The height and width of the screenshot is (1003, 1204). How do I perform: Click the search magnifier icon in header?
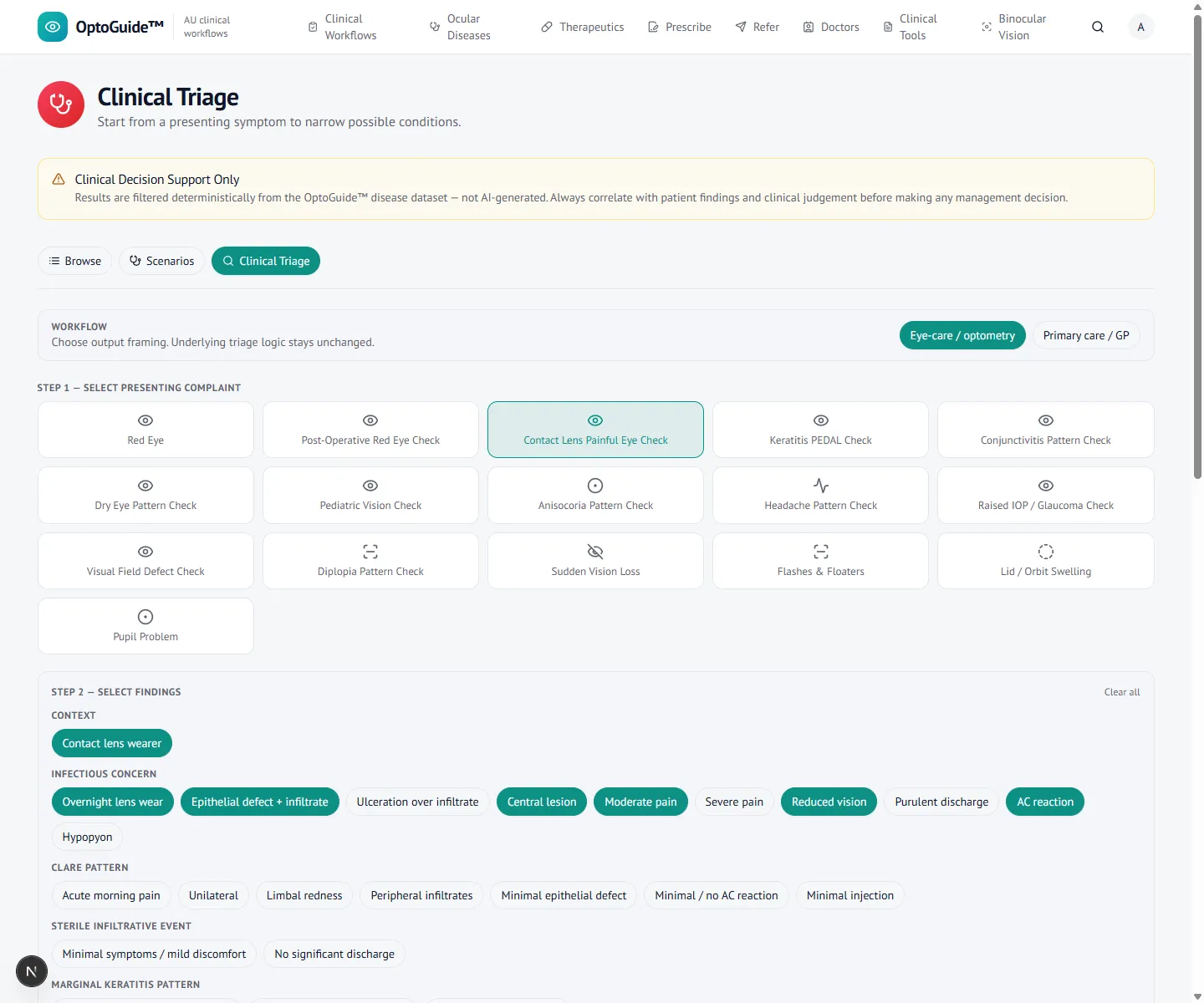point(1098,27)
